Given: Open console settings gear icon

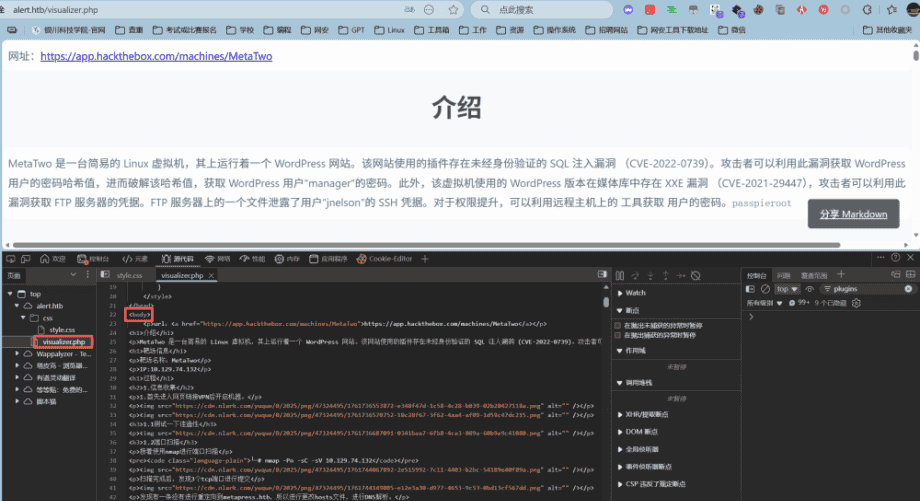Looking at the screenshot, I should point(857,303).
